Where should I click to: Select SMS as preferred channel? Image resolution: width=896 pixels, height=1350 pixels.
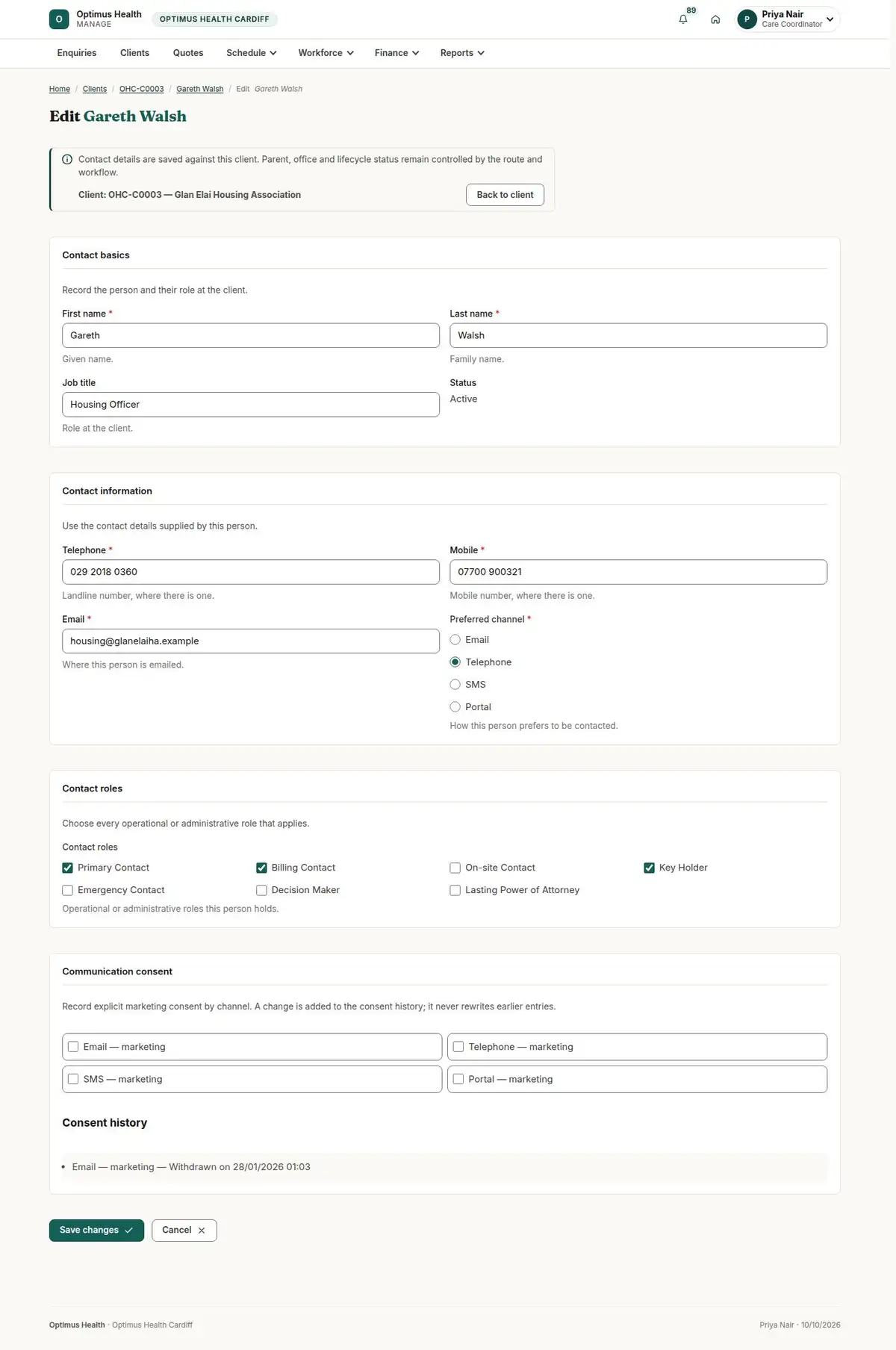[455, 685]
